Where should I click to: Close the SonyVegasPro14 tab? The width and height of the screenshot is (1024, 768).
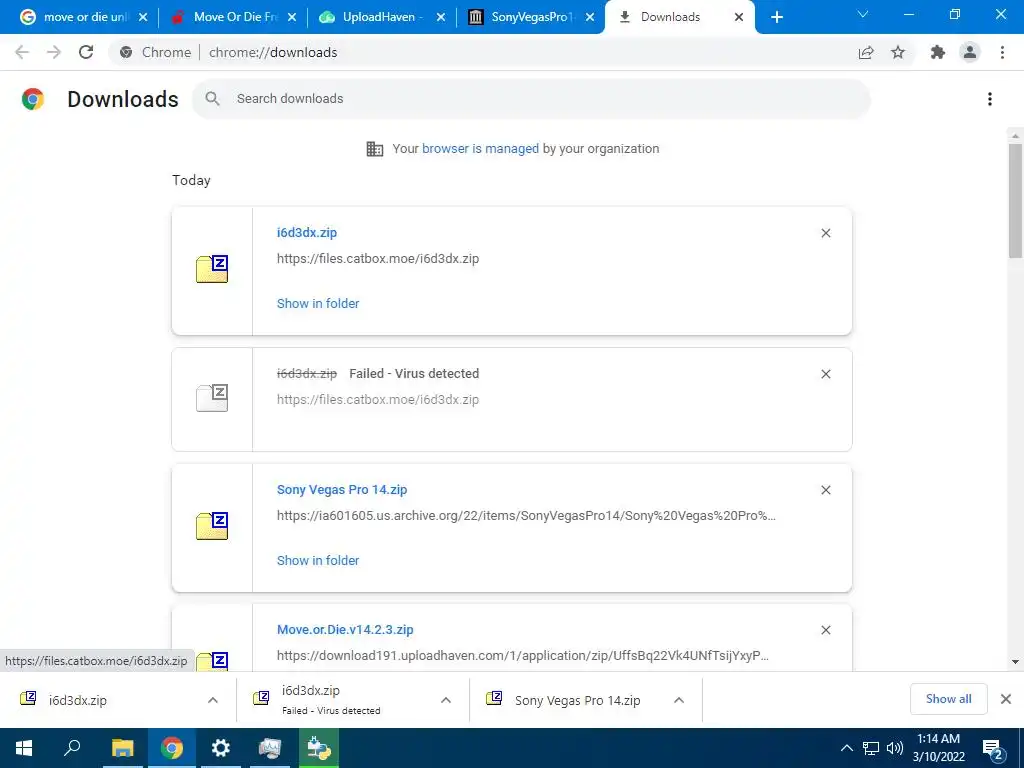[590, 17]
